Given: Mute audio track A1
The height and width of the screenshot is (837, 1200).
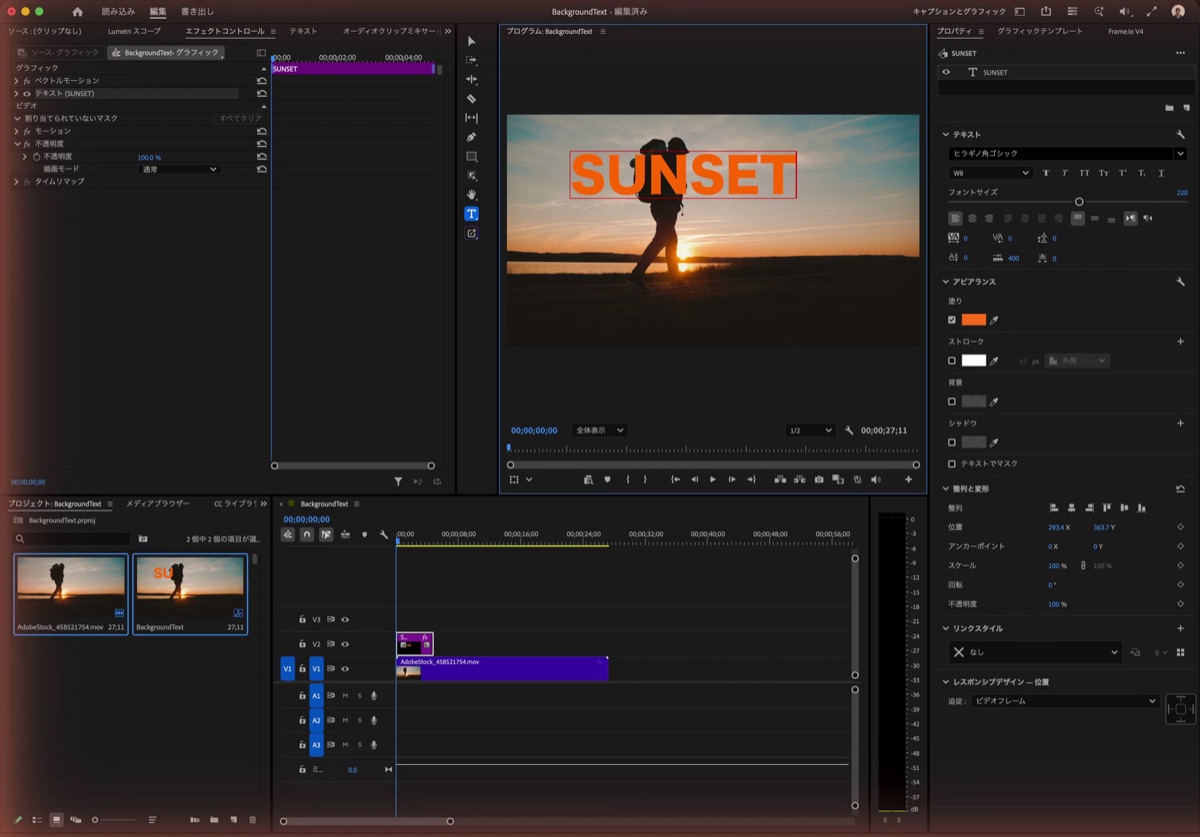Looking at the screenshot, I should coord(345,695).
